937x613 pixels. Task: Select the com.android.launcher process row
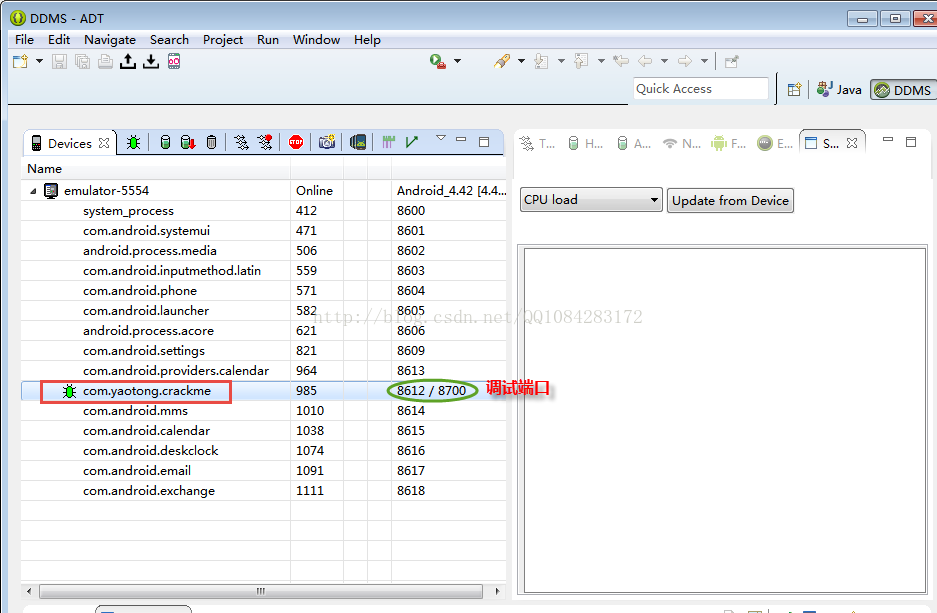point(264,311)
